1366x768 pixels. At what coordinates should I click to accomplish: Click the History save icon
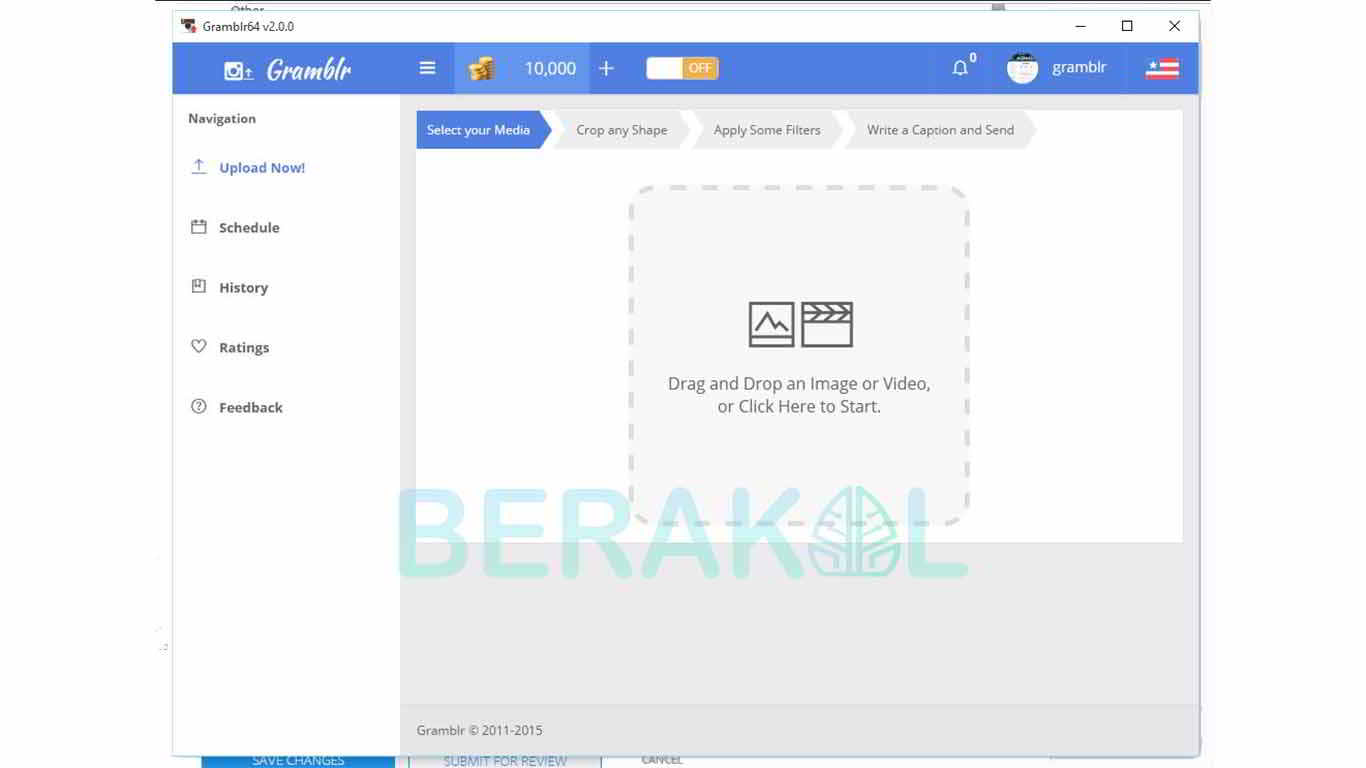(x=199, y=287)
